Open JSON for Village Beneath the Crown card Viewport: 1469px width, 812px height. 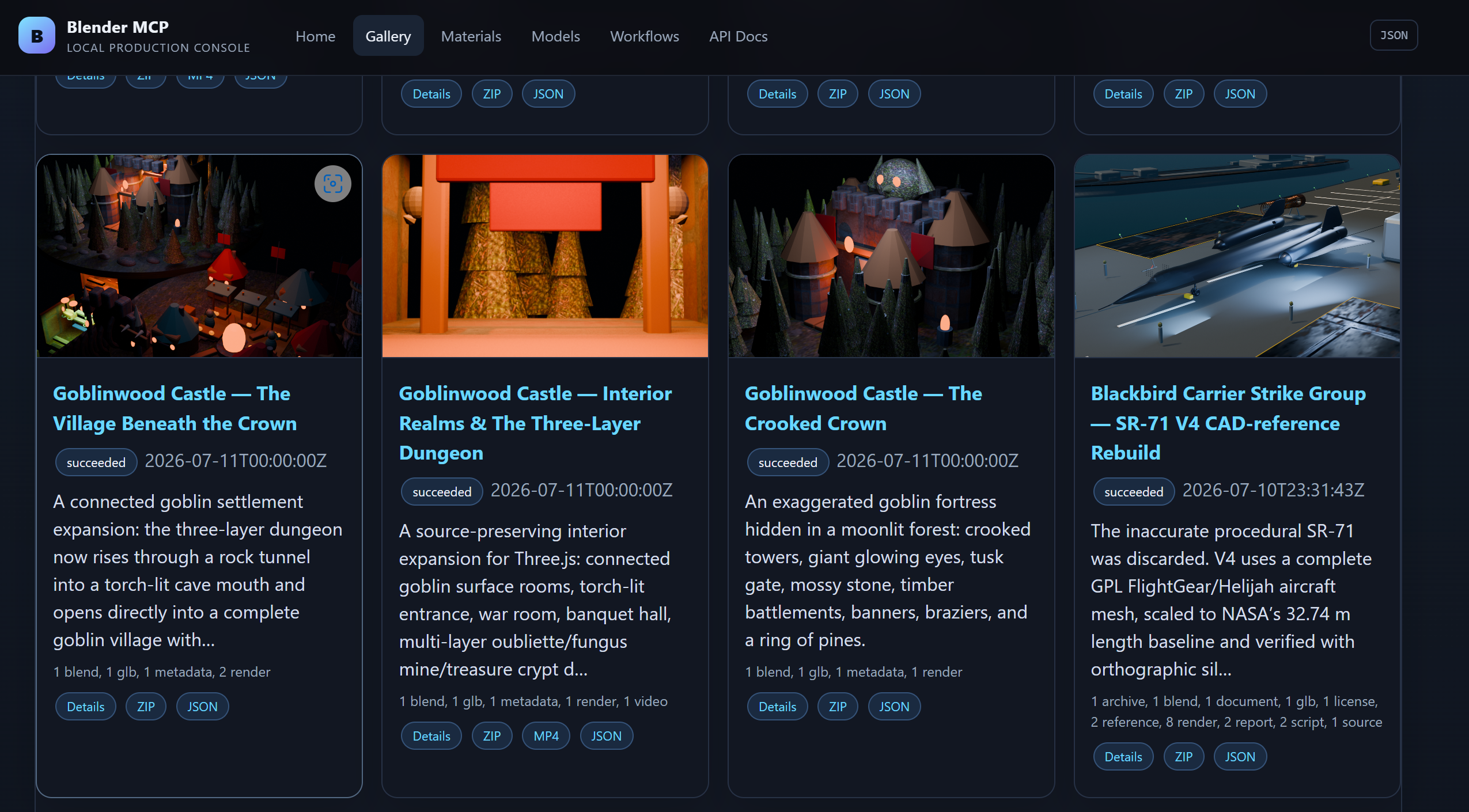(202, 707)
